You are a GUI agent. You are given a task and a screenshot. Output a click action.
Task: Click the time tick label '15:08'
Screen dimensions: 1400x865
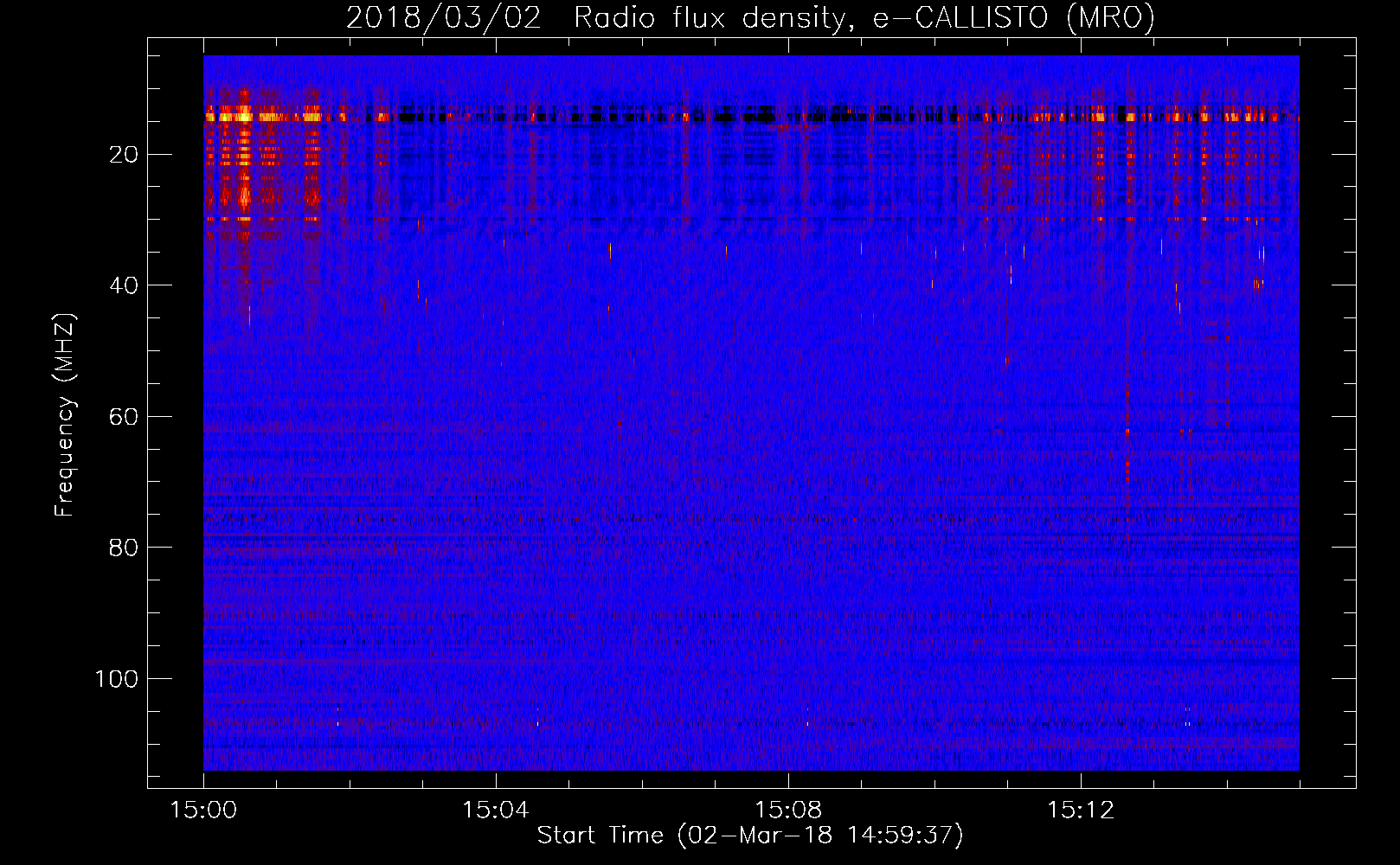787,811
